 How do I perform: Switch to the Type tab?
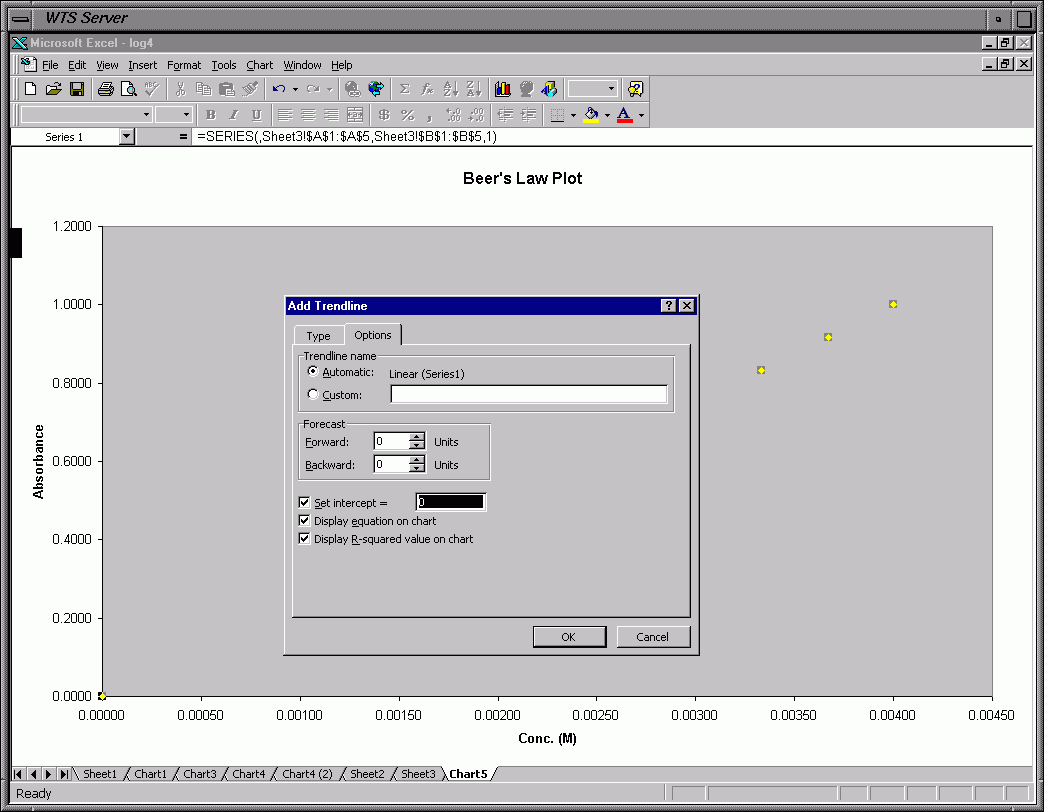[x=318, y=336]
